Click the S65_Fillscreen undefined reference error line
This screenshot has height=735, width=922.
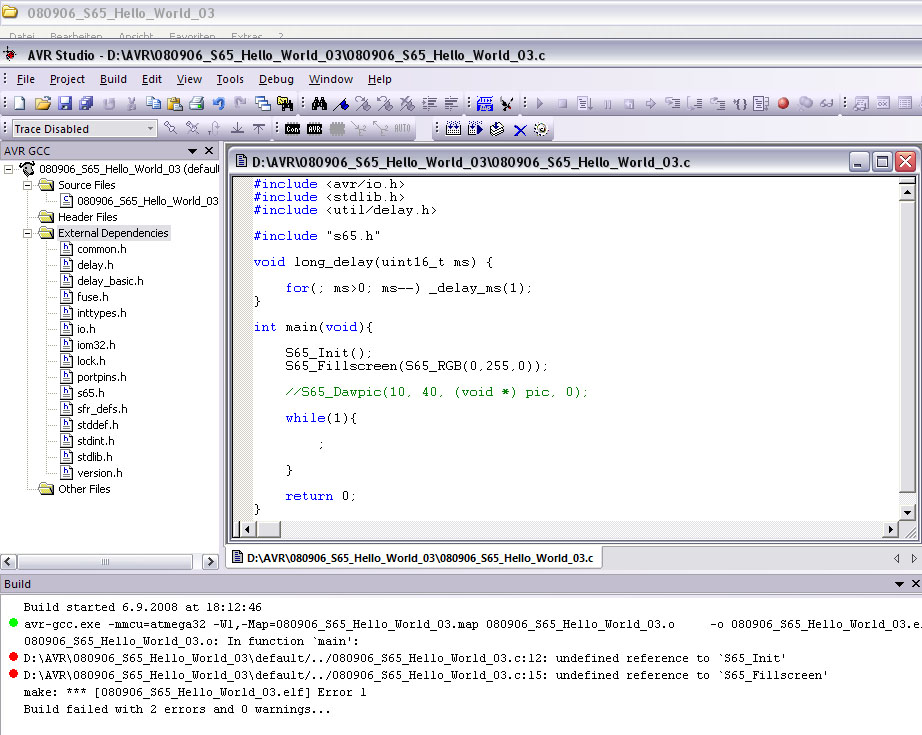tap(426, 675)
